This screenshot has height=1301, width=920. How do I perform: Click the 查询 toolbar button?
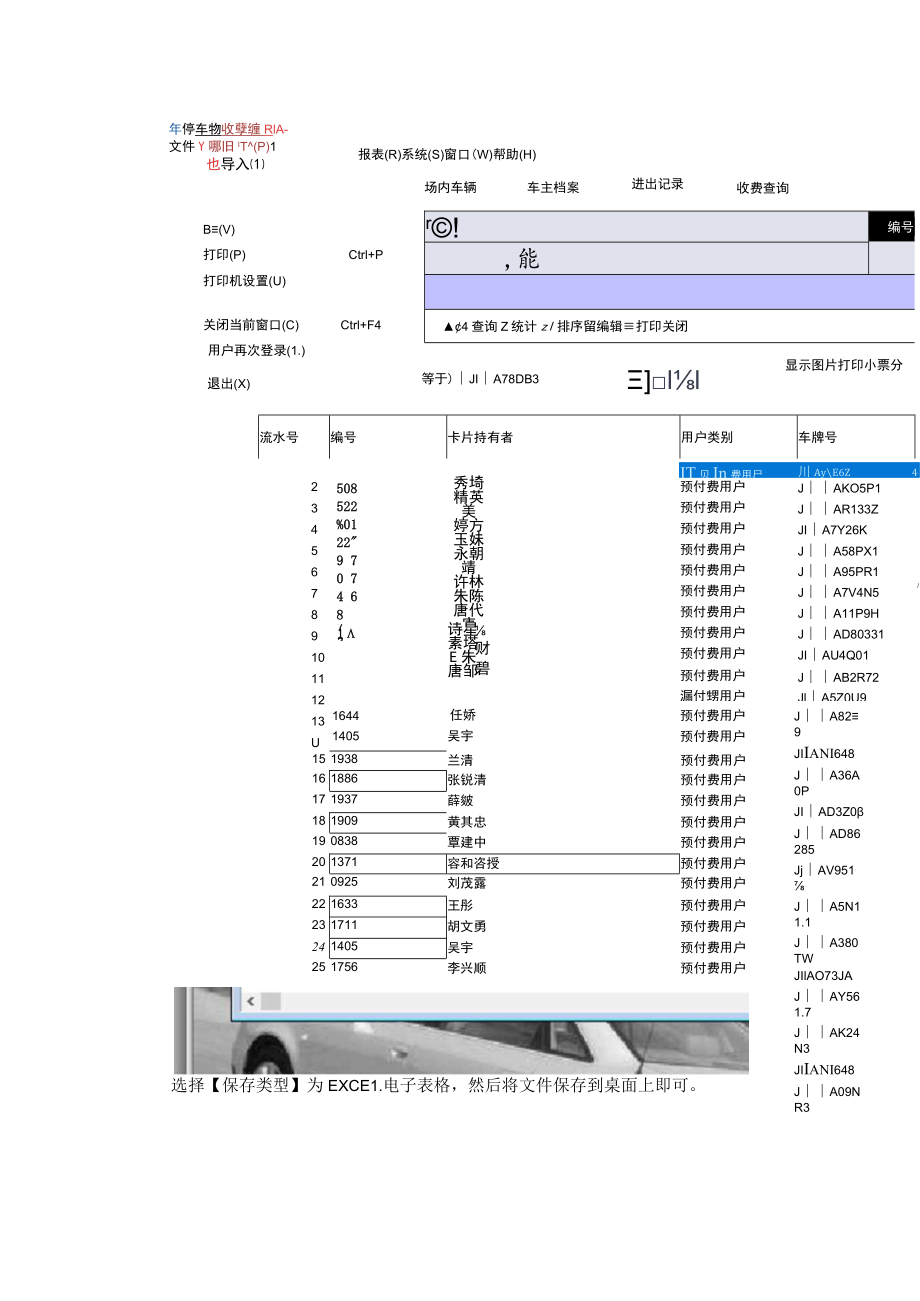[x=483, y=326]
